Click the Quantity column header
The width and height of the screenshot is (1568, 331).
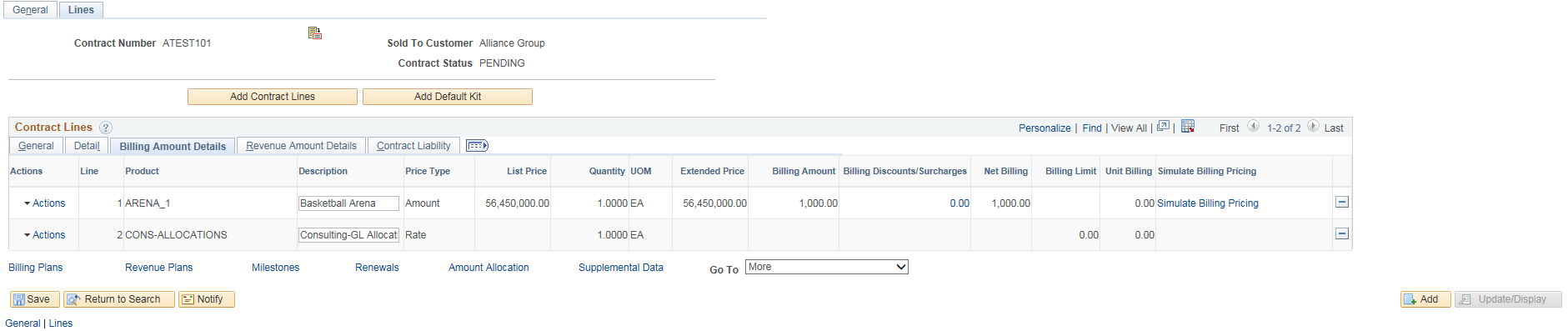coord(607,171)
